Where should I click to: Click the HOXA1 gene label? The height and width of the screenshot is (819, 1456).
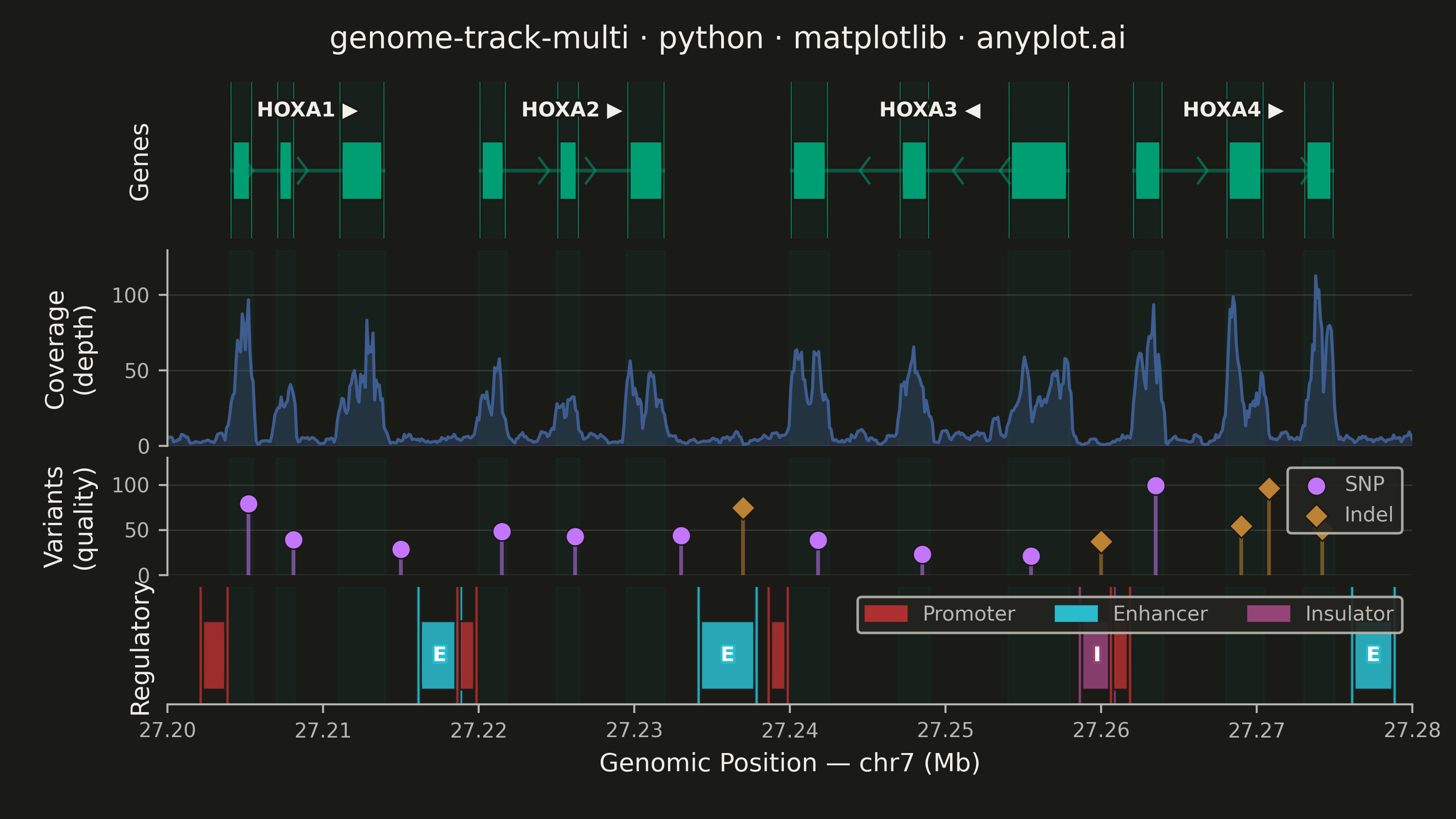tap(307, 110)
